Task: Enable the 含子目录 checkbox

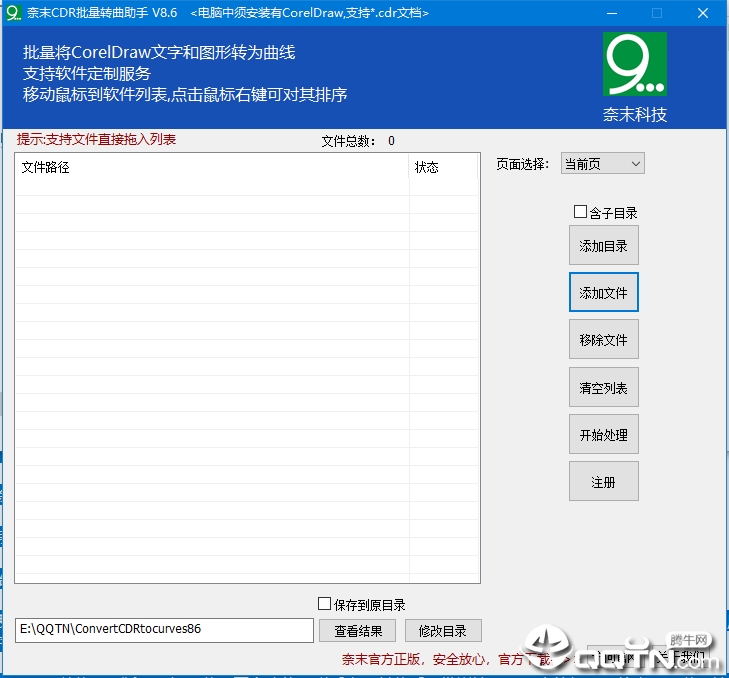Action: tap(580, 212)
